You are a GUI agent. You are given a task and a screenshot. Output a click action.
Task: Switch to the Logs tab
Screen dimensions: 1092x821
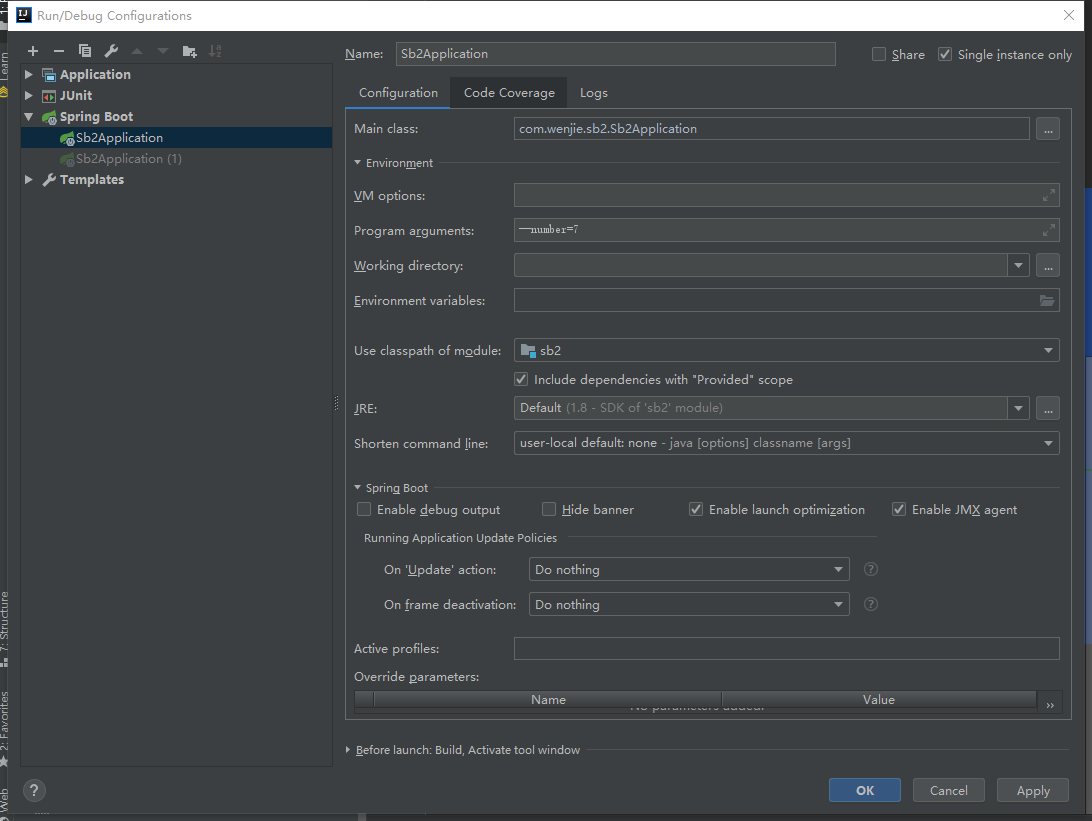coord(593,93)
